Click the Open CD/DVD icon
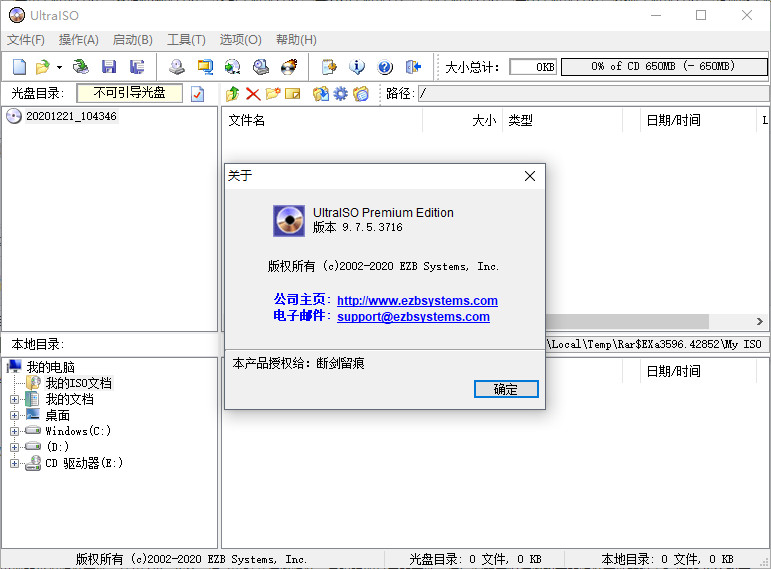771x569 pixels. (81, 66)
